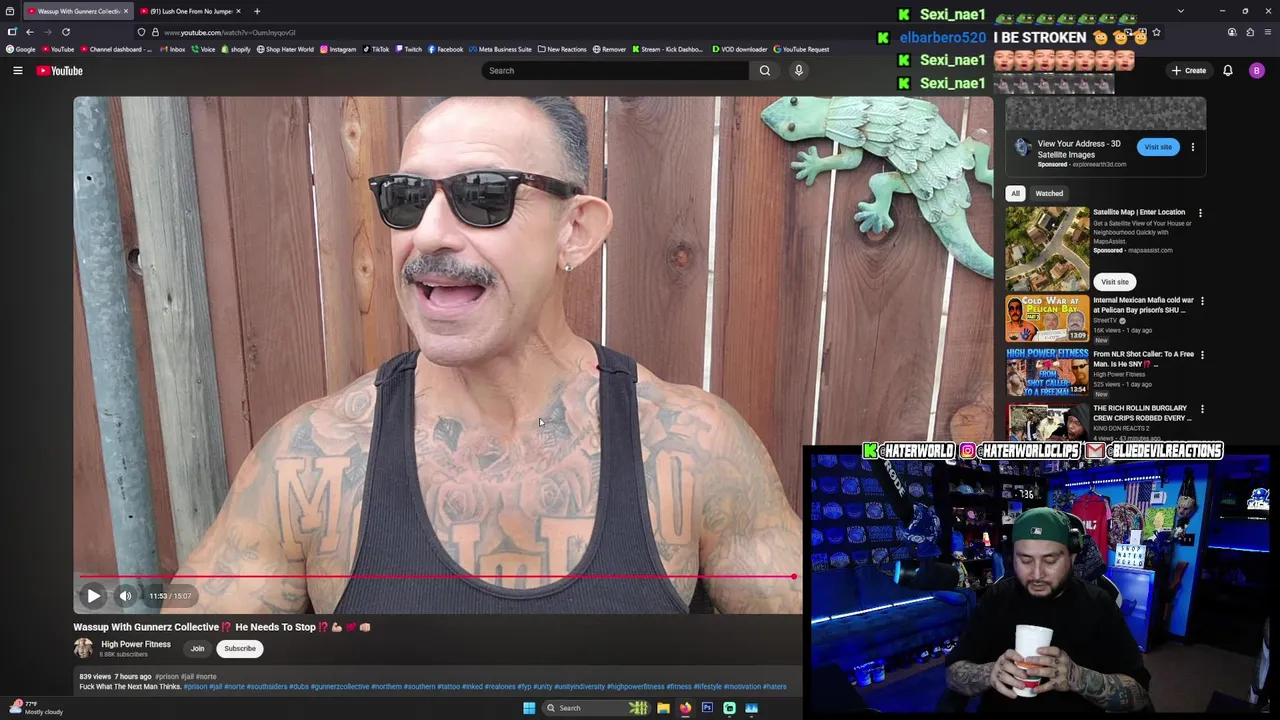Open High Power Fitness channel avatar
Screen dimensions: 1280x720
click(83, 649)
